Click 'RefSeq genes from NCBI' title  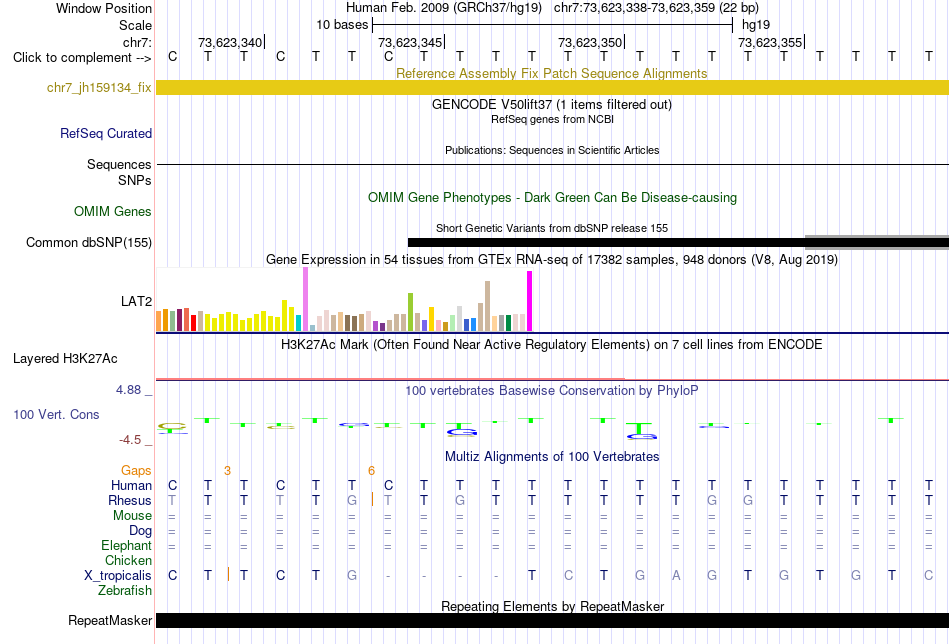coord(552,119)
